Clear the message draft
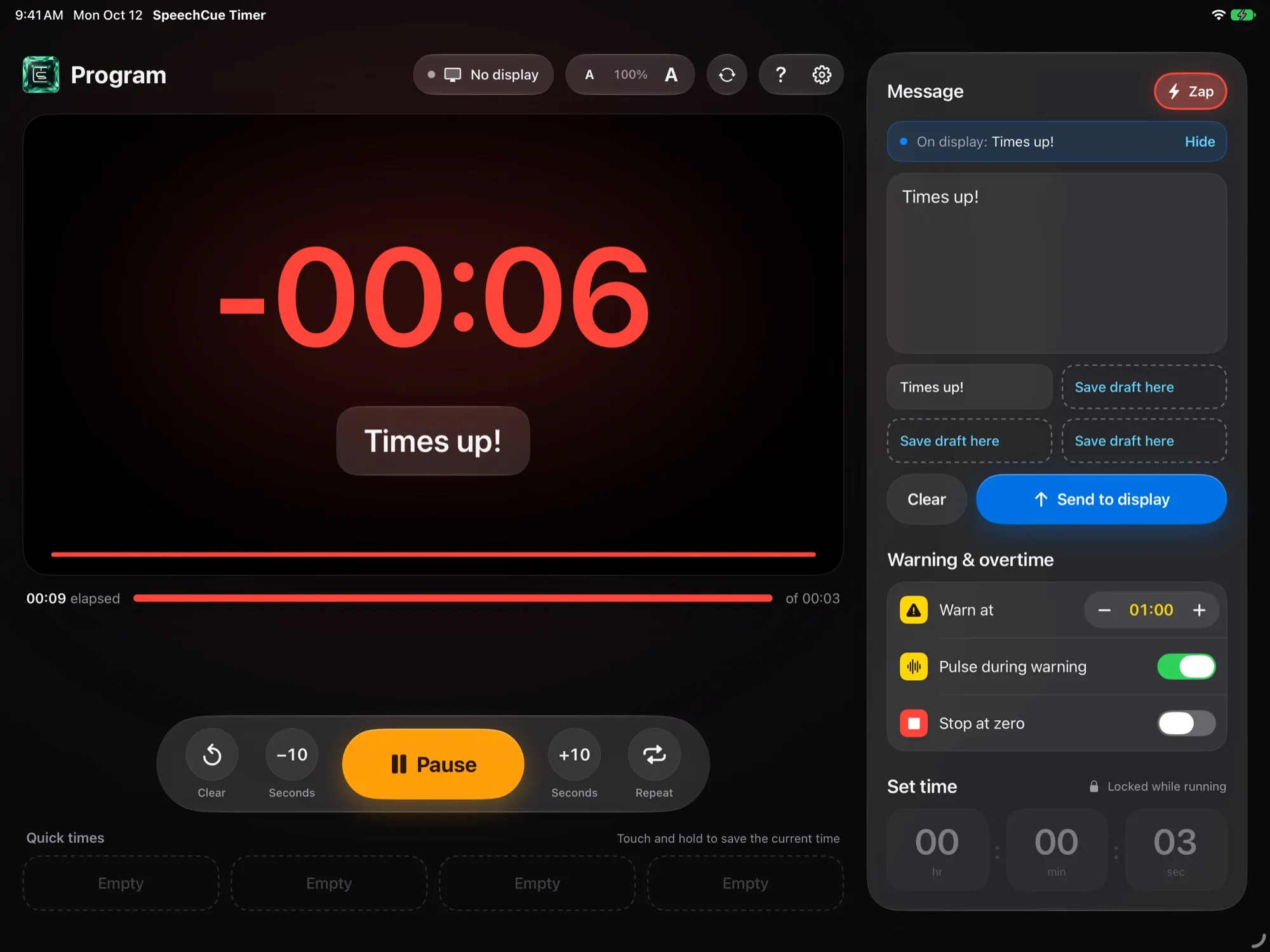 (x=926, y=499)
